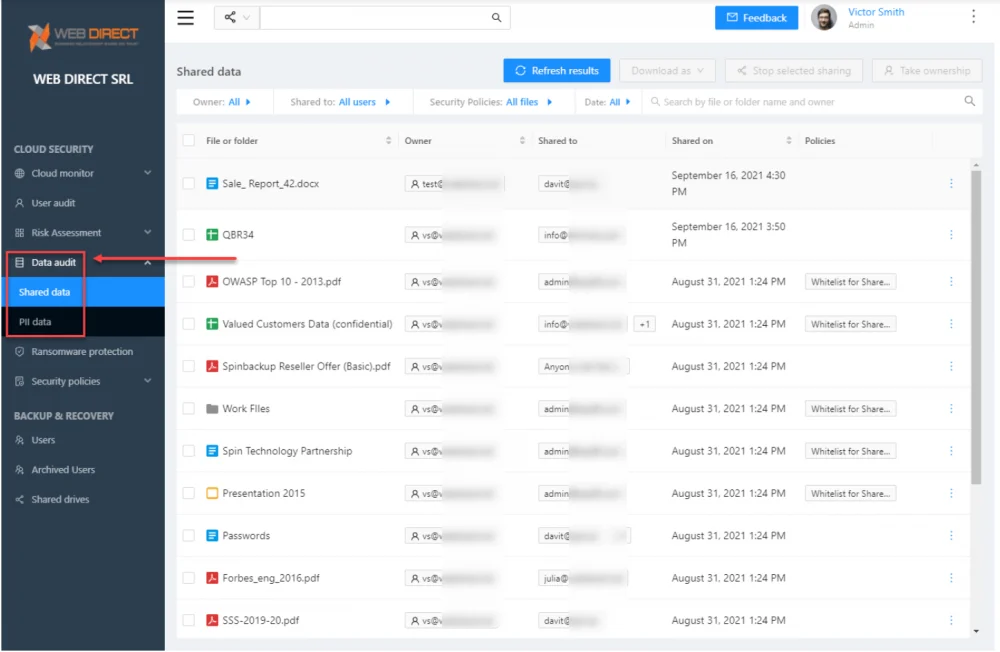Expand the Owner: All filter

tap(222, 102)
